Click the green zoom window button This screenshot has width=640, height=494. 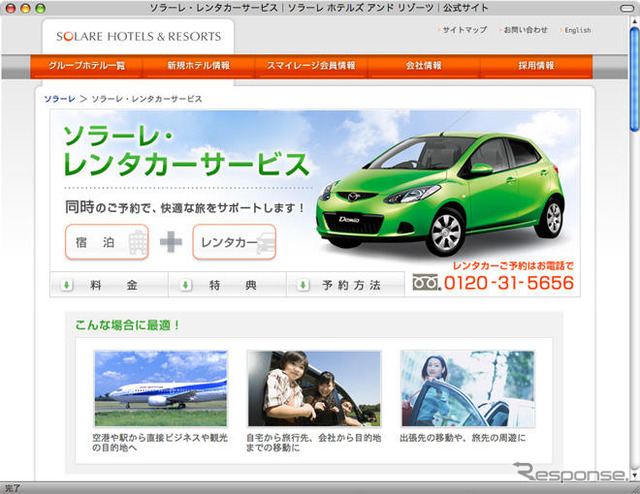click(40, 8)
